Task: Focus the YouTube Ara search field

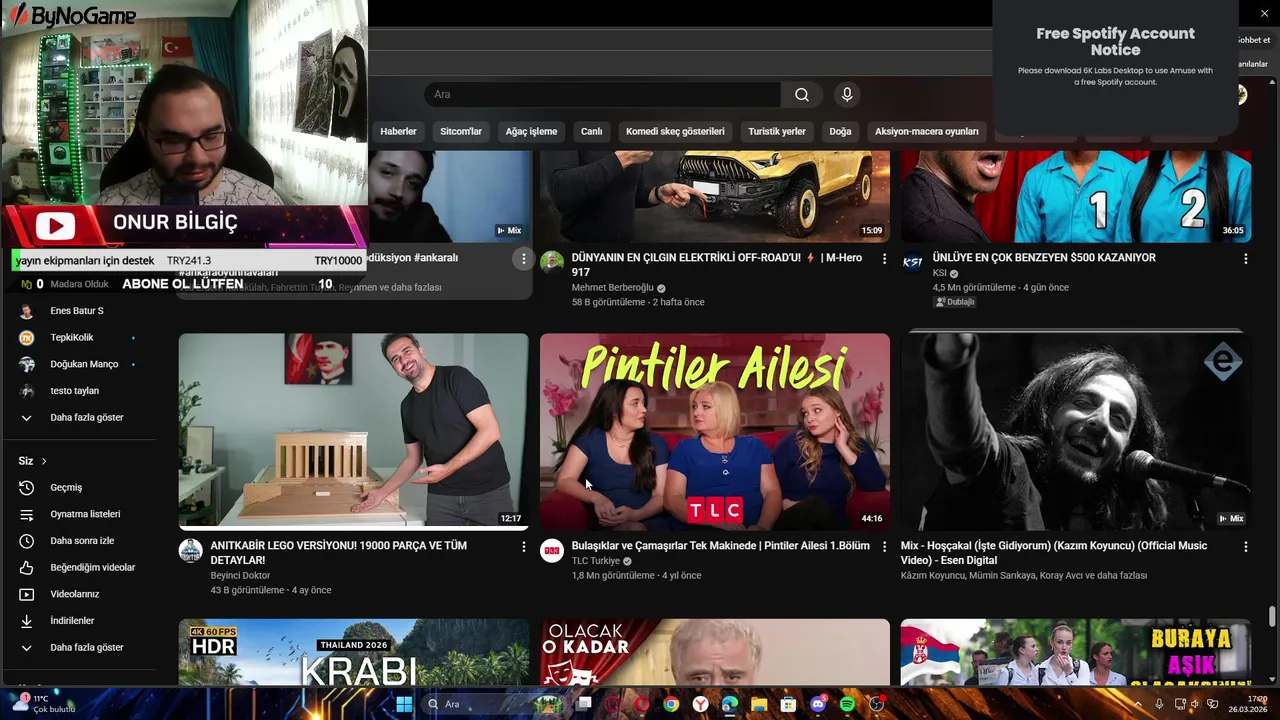Action: 603,95
